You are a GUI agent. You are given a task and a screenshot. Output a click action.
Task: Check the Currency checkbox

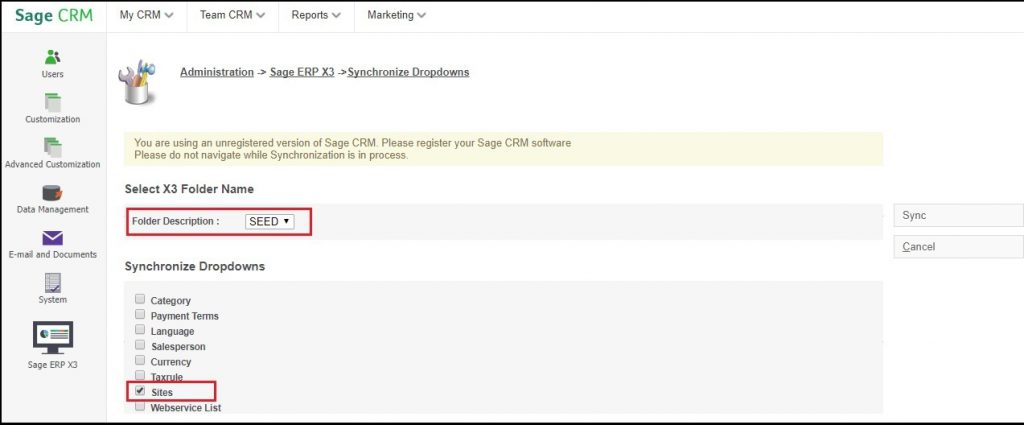pos(140,360)
